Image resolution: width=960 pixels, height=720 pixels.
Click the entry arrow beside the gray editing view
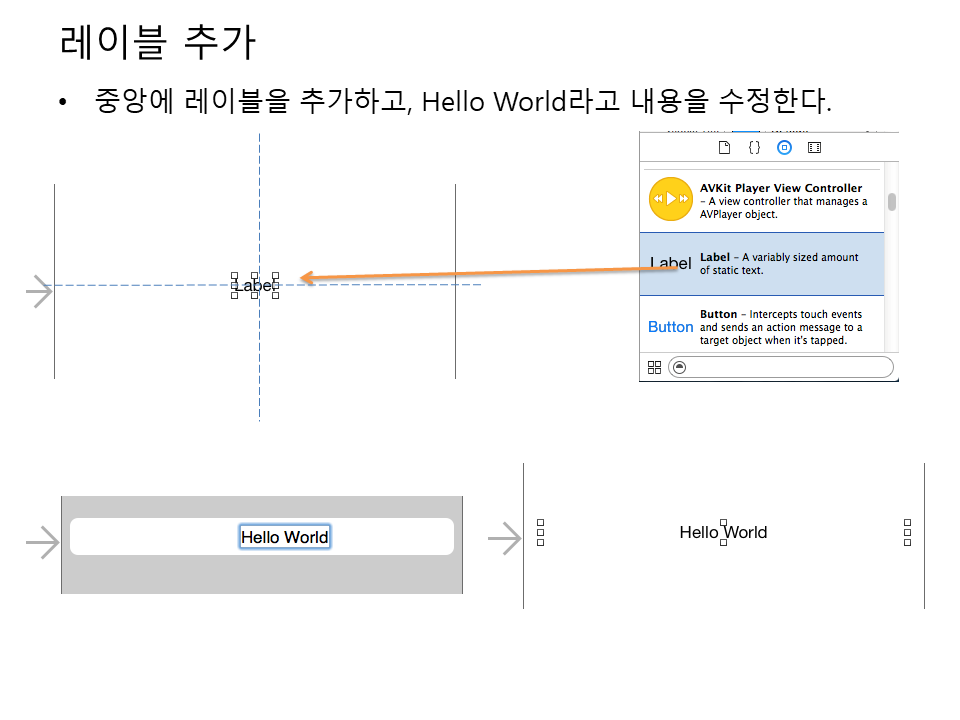42,543
